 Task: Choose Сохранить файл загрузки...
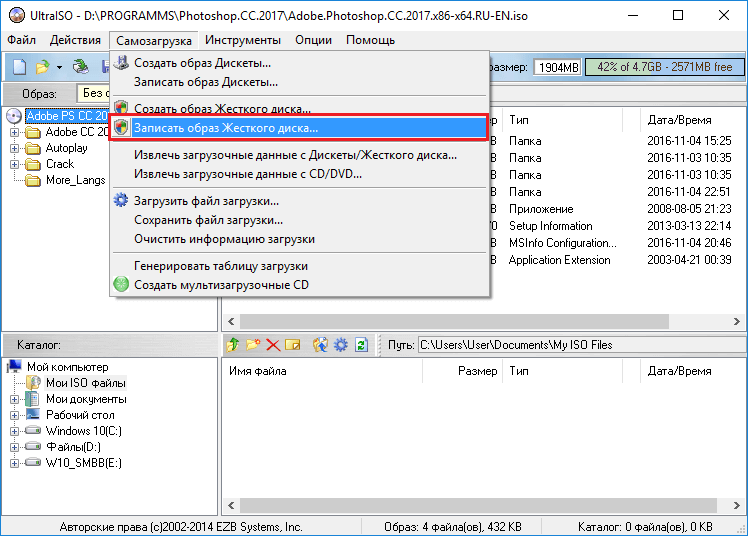(299, 220)
